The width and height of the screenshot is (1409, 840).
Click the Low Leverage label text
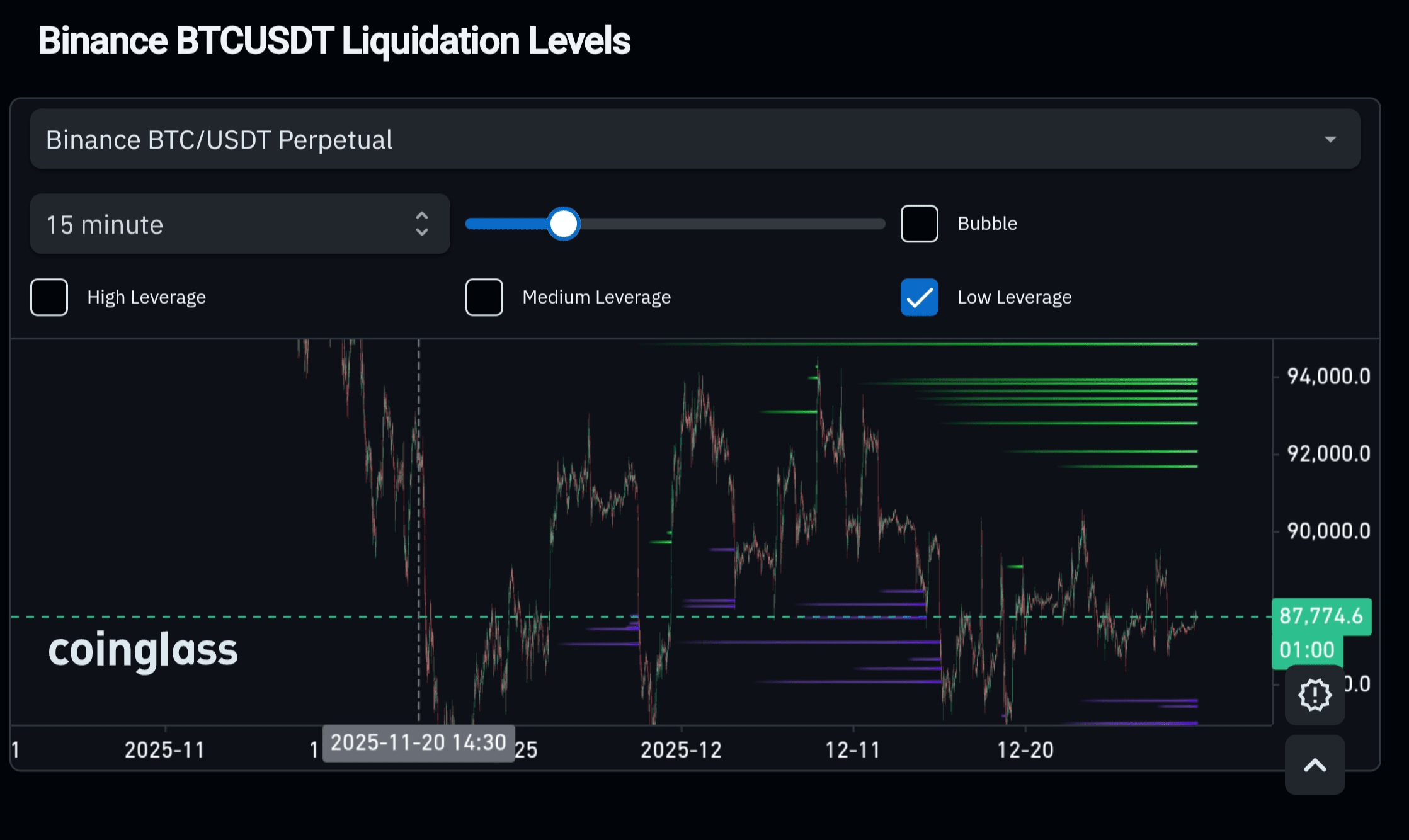click(x=1014, y=297)
